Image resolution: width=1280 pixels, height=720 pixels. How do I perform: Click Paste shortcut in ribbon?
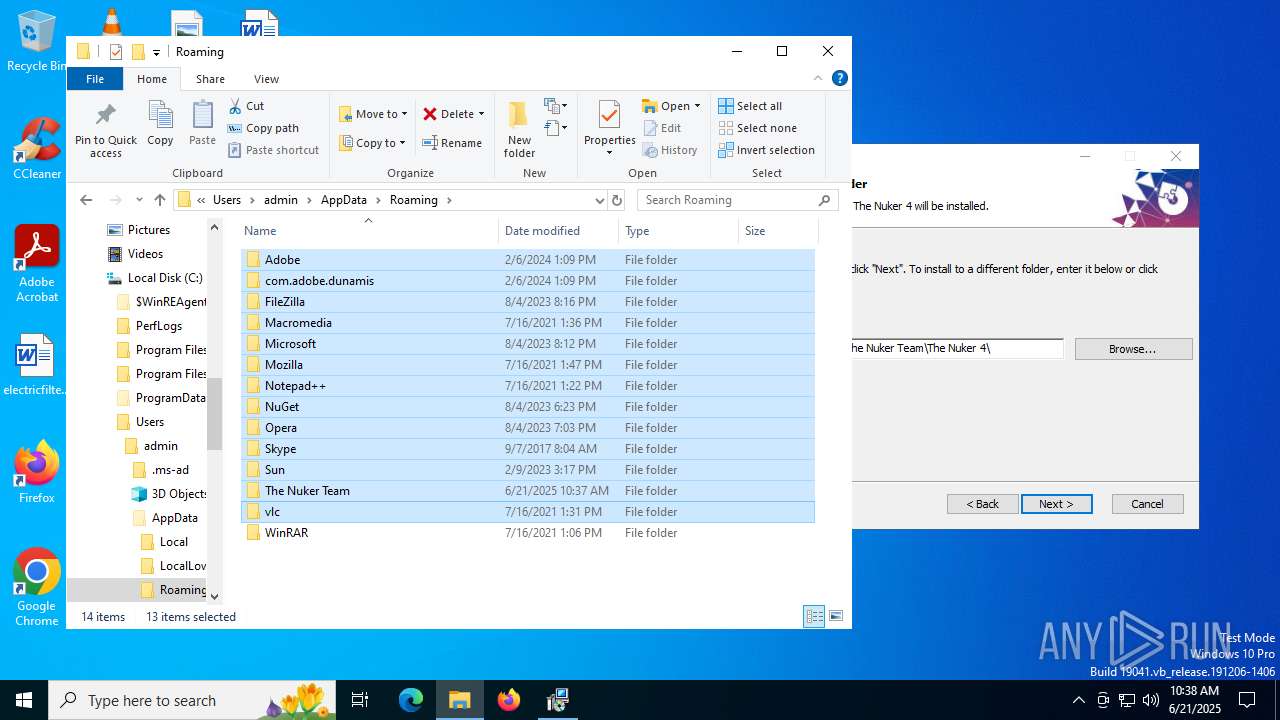point(273,150)
